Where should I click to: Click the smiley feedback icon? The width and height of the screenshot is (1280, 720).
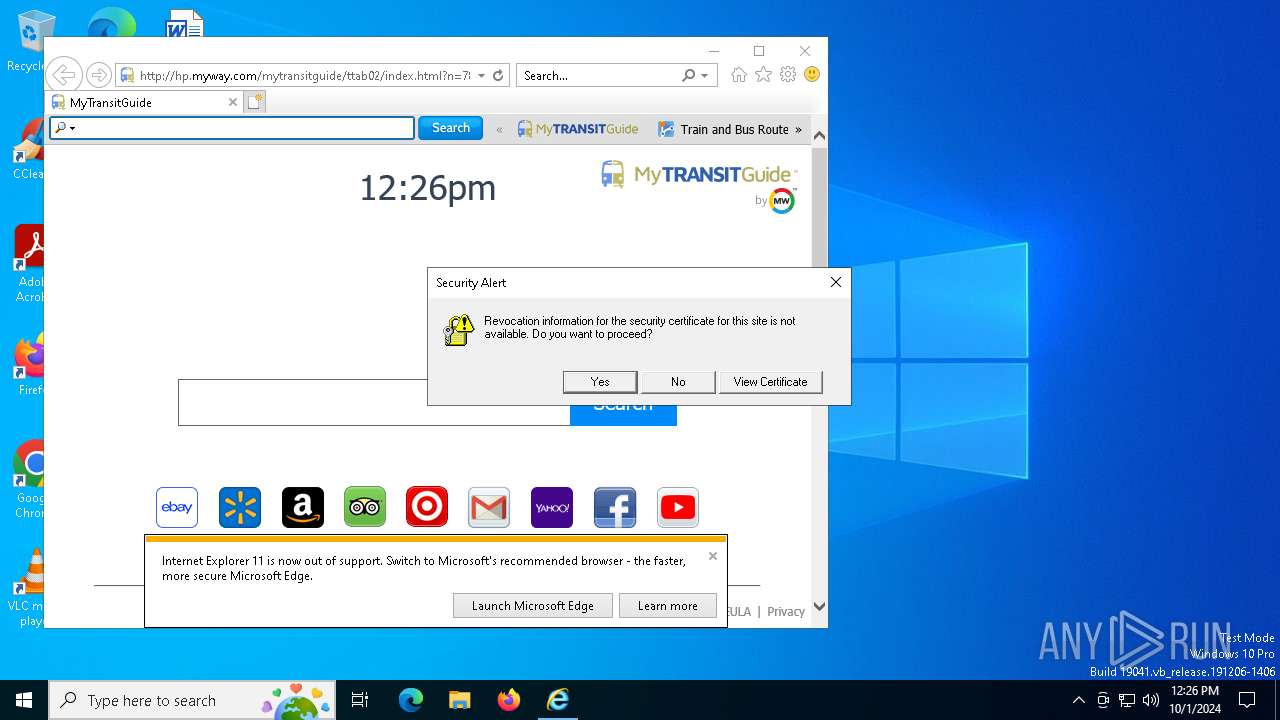click(812, 75)
